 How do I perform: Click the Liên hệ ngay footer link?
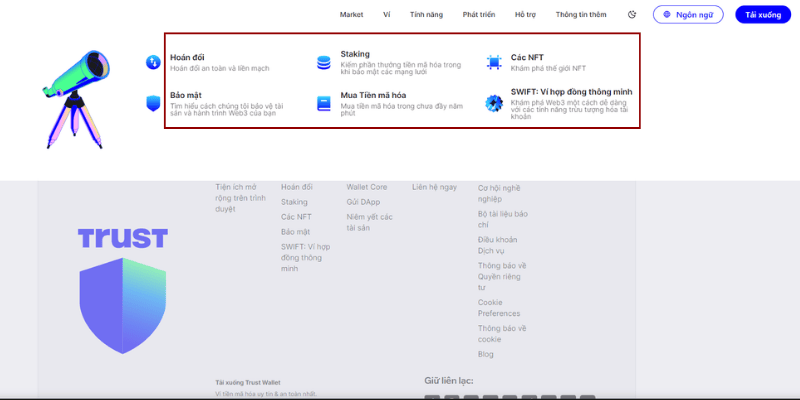[434, 187]
